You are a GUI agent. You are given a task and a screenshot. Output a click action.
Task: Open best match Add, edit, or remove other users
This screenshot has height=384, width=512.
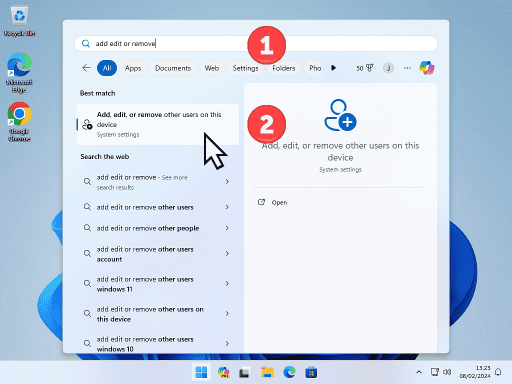tap(158, 124)
